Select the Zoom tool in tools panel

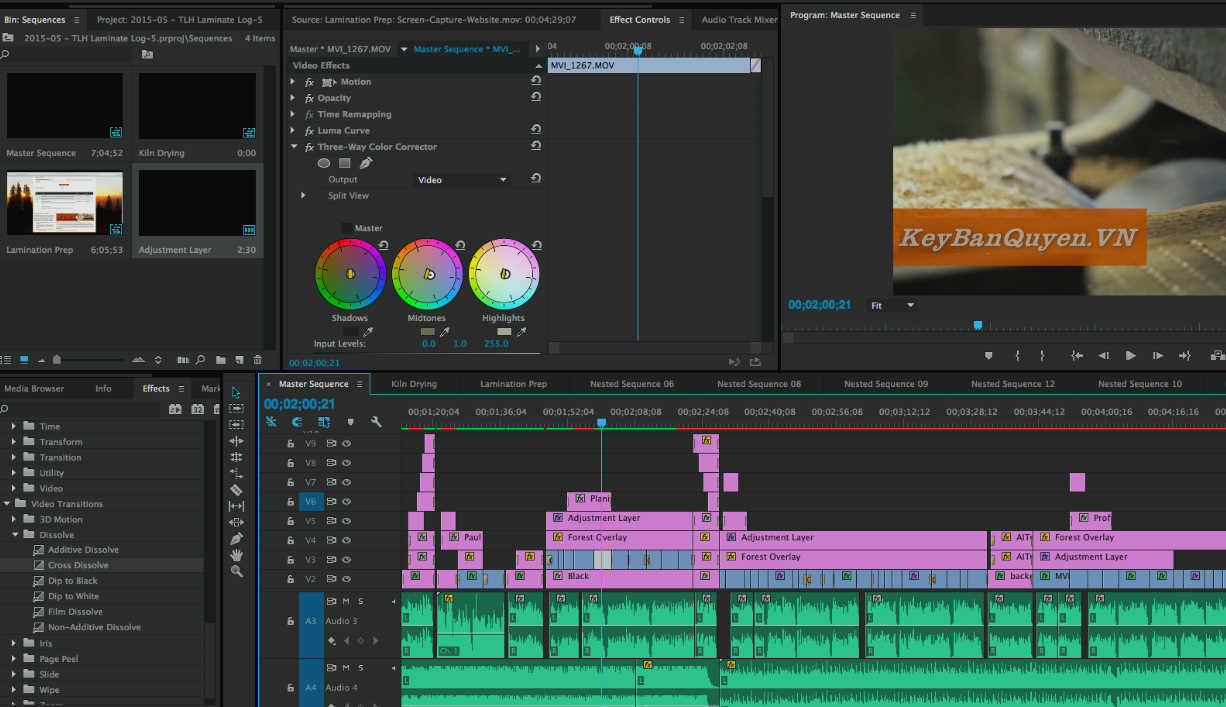pyautogui.click(x=236, y=571)
